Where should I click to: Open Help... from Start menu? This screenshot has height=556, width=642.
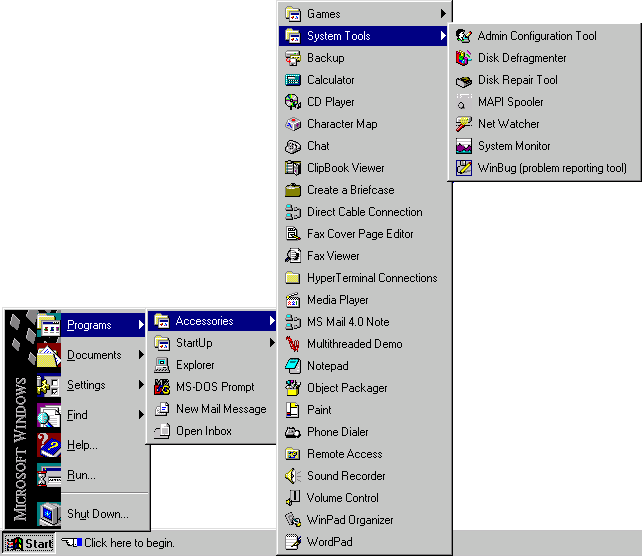91,445
